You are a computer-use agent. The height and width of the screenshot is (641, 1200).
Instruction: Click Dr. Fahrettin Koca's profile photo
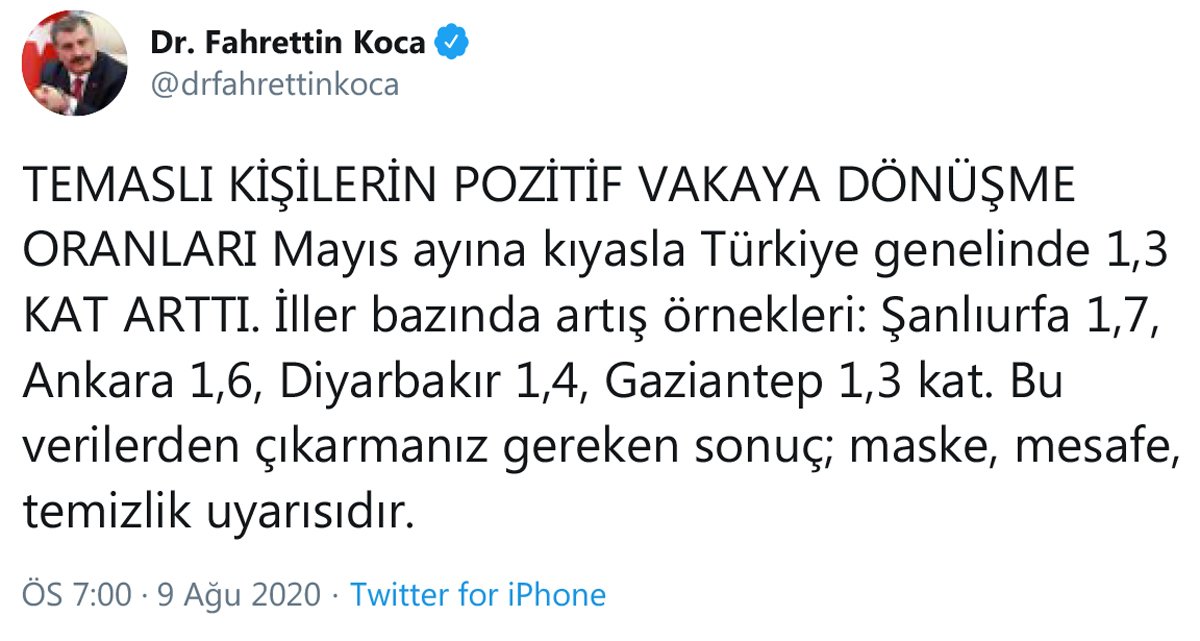click(75, 63)
